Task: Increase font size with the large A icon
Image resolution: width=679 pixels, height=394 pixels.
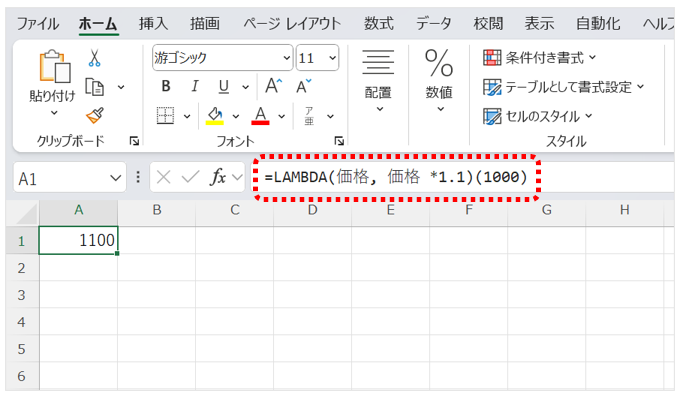Action: click(274, 86)
